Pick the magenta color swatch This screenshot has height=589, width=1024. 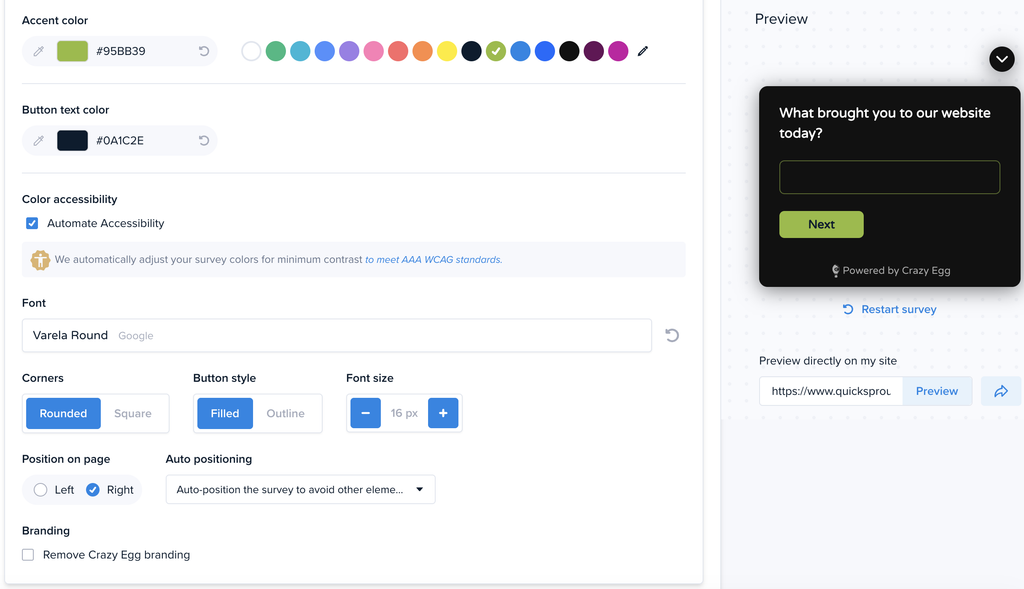(x=618, y=51)
